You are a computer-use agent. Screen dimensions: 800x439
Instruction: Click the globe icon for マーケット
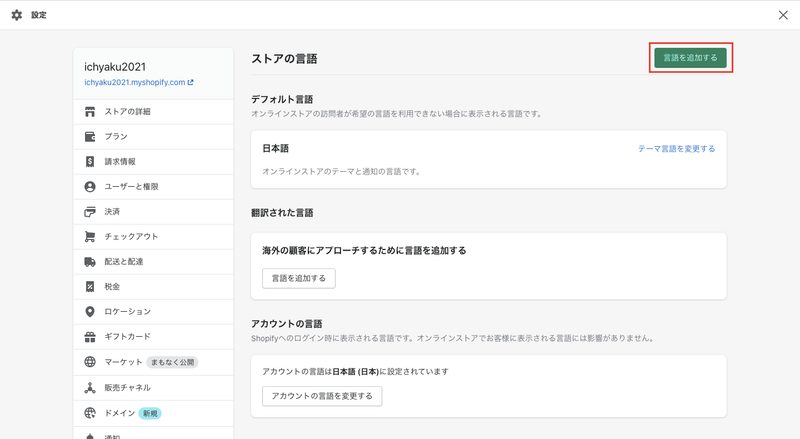pos(90,361)
